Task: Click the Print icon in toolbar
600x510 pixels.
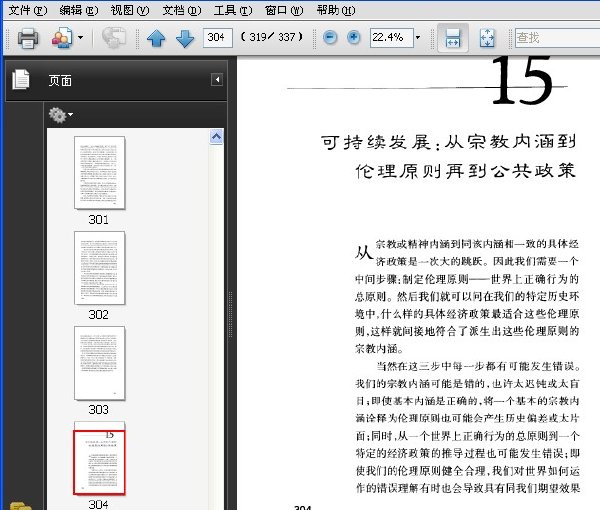Action: coord(28,38)
